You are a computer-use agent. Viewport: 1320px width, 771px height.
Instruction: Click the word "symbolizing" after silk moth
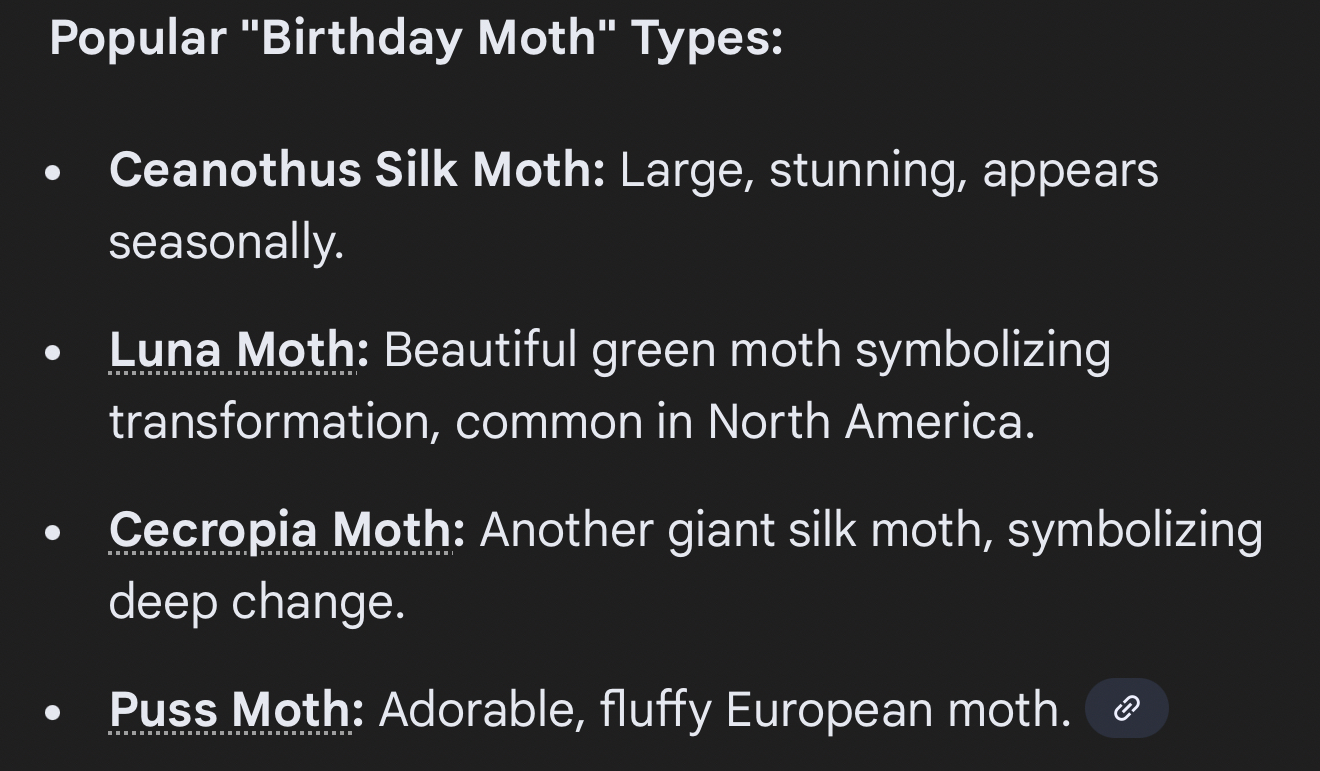1134,530
